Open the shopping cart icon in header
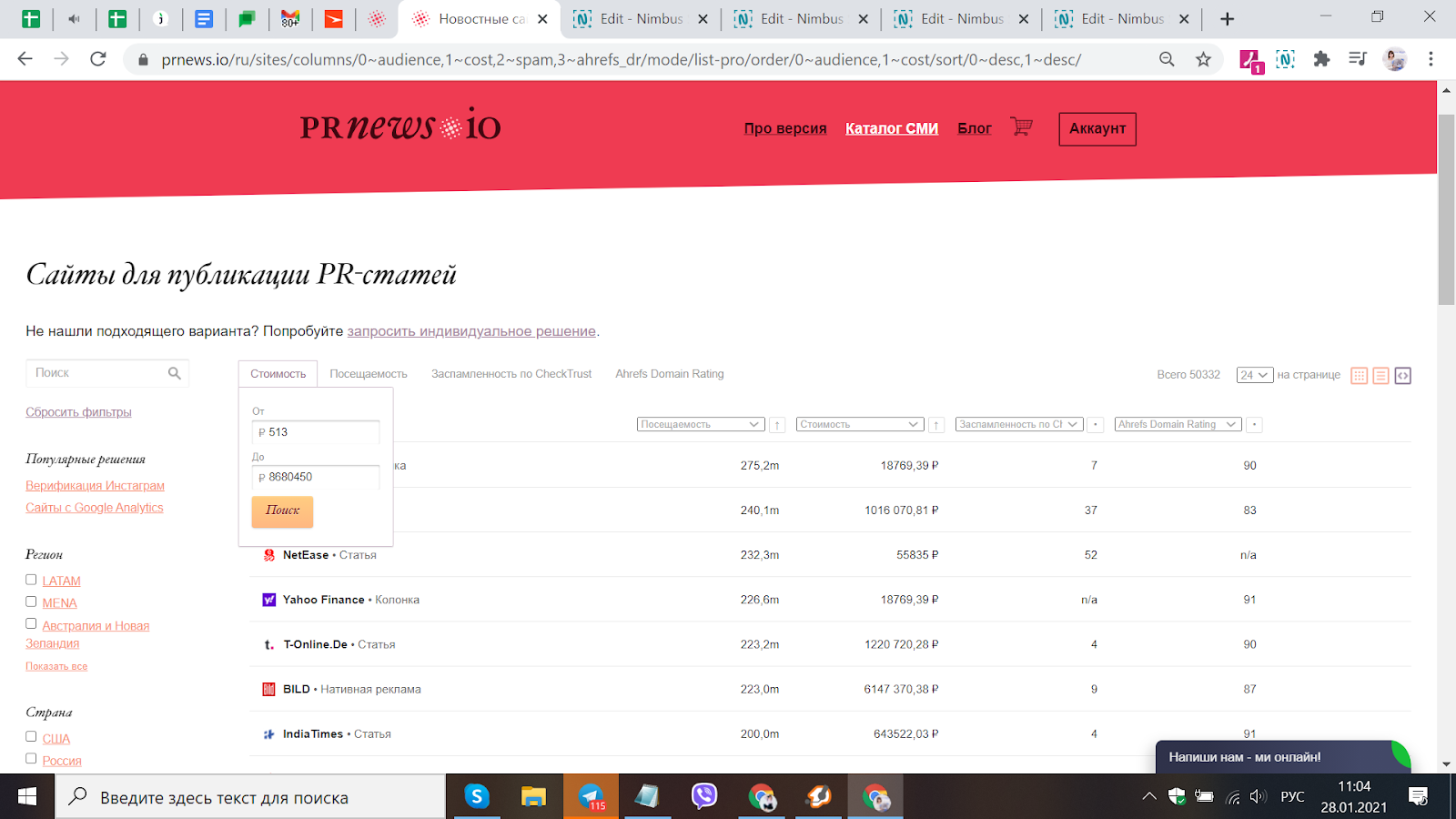 pyautogui.click(x=1021, y=127)
